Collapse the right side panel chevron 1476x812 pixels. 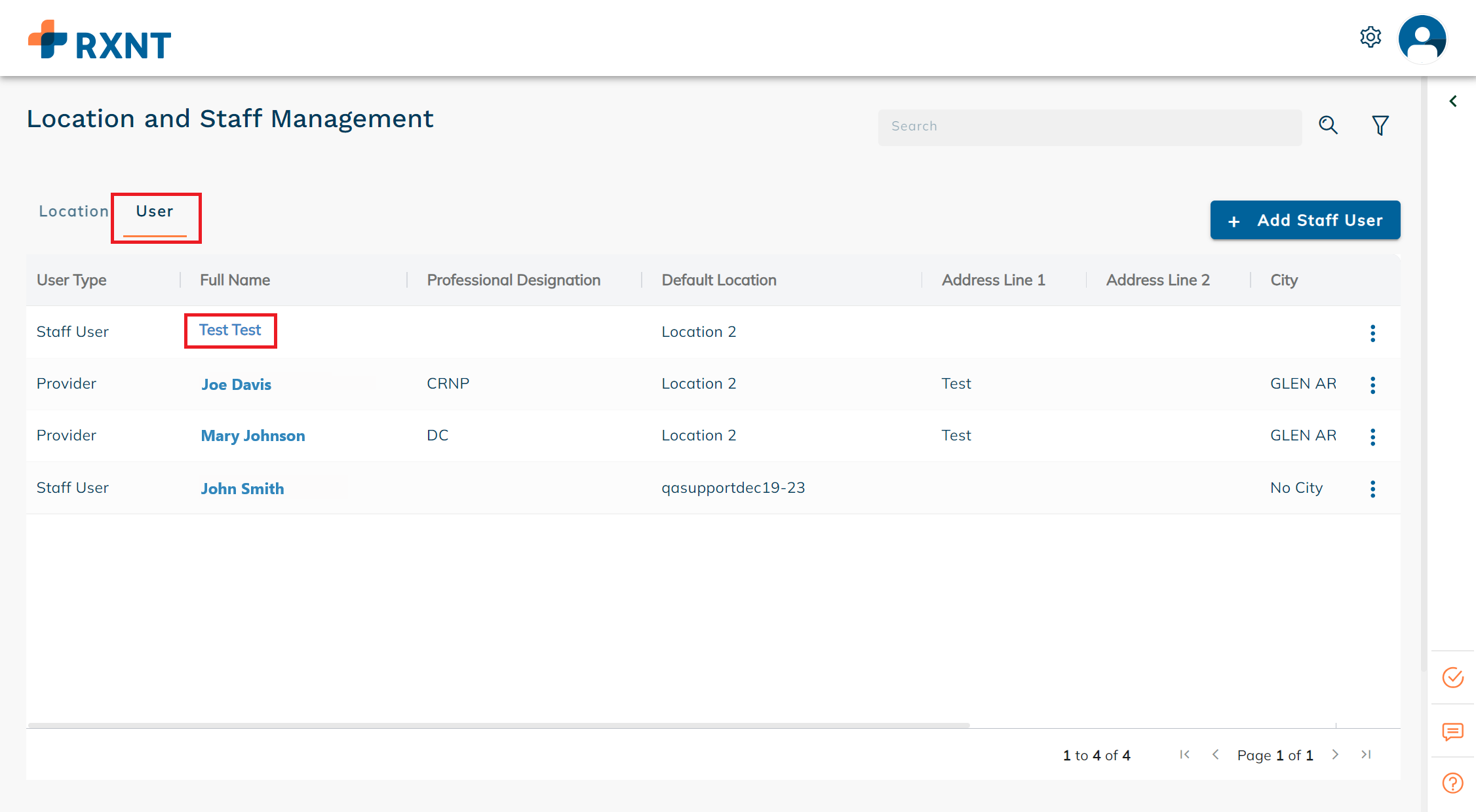coord(1453,101)
